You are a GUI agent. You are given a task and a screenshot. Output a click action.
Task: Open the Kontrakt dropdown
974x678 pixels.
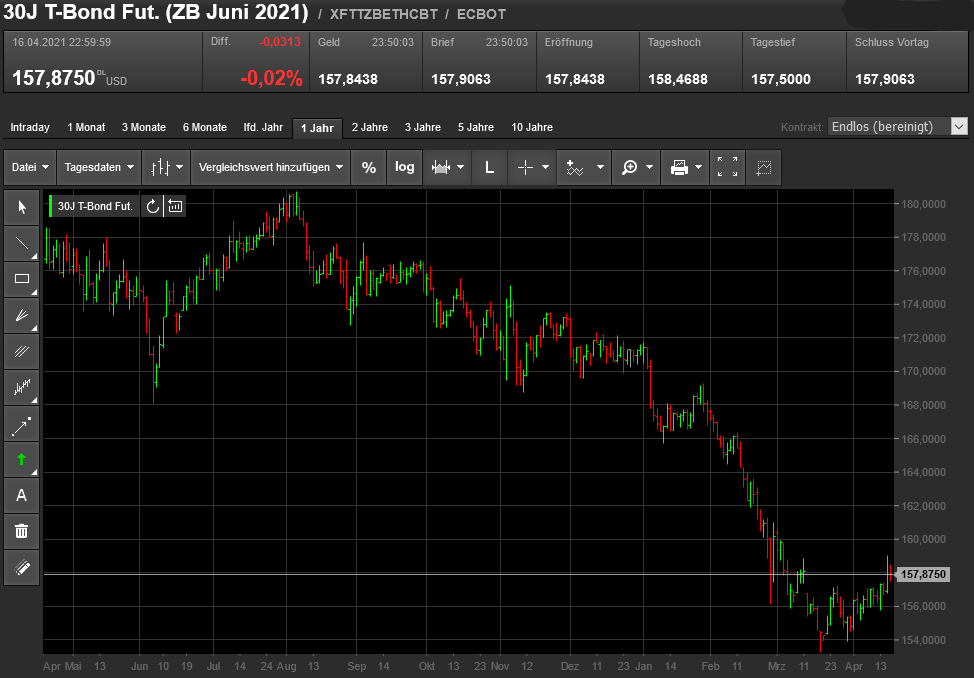click(898, 127)
